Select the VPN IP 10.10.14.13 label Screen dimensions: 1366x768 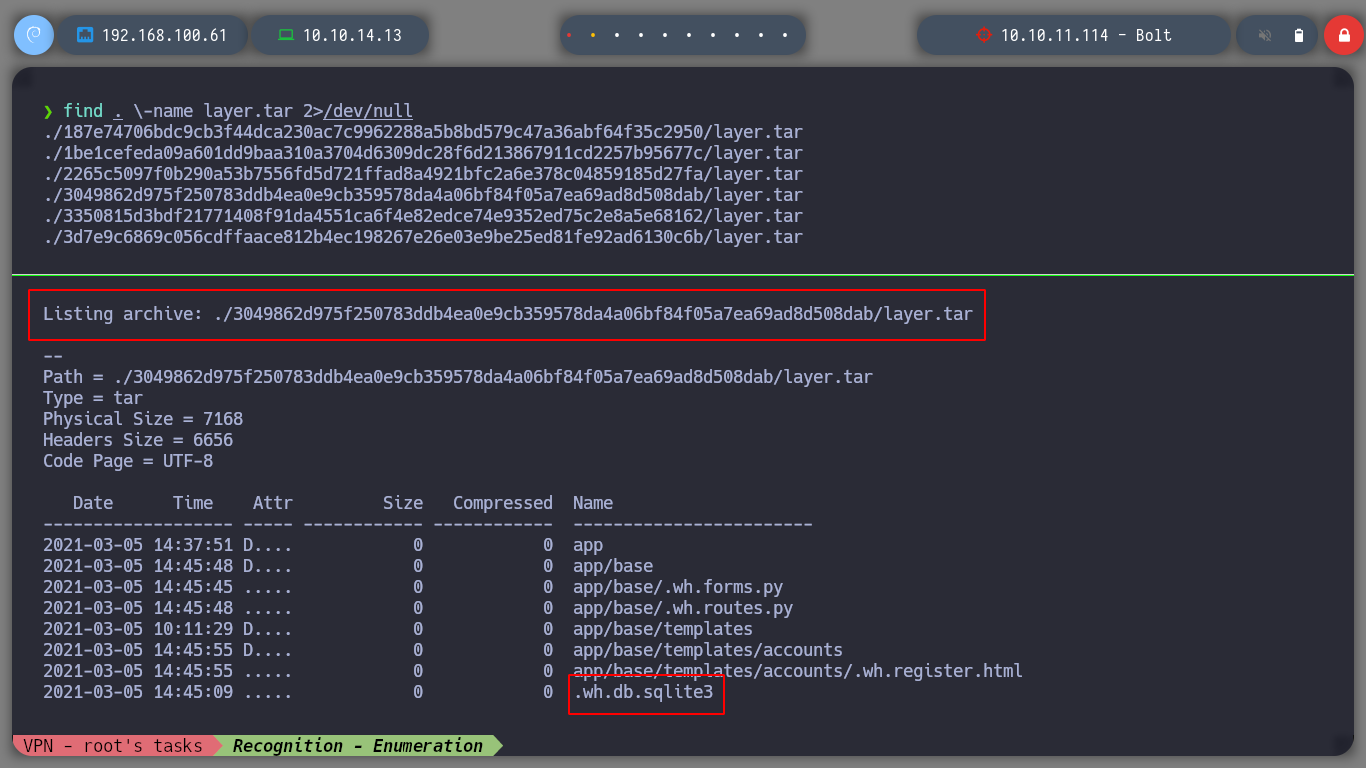[x=352, y=35]
